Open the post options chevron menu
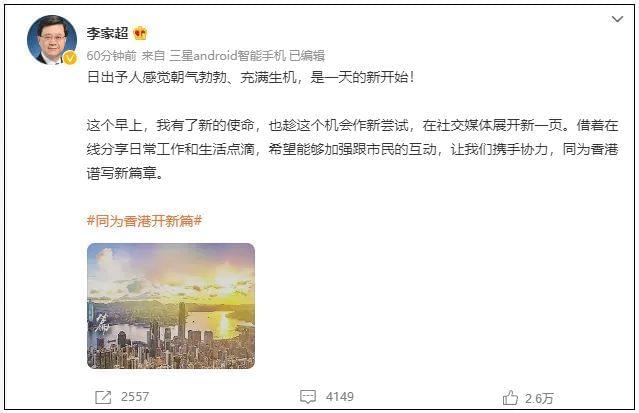This screenshot has width=639, height=413. pos(617,19)
